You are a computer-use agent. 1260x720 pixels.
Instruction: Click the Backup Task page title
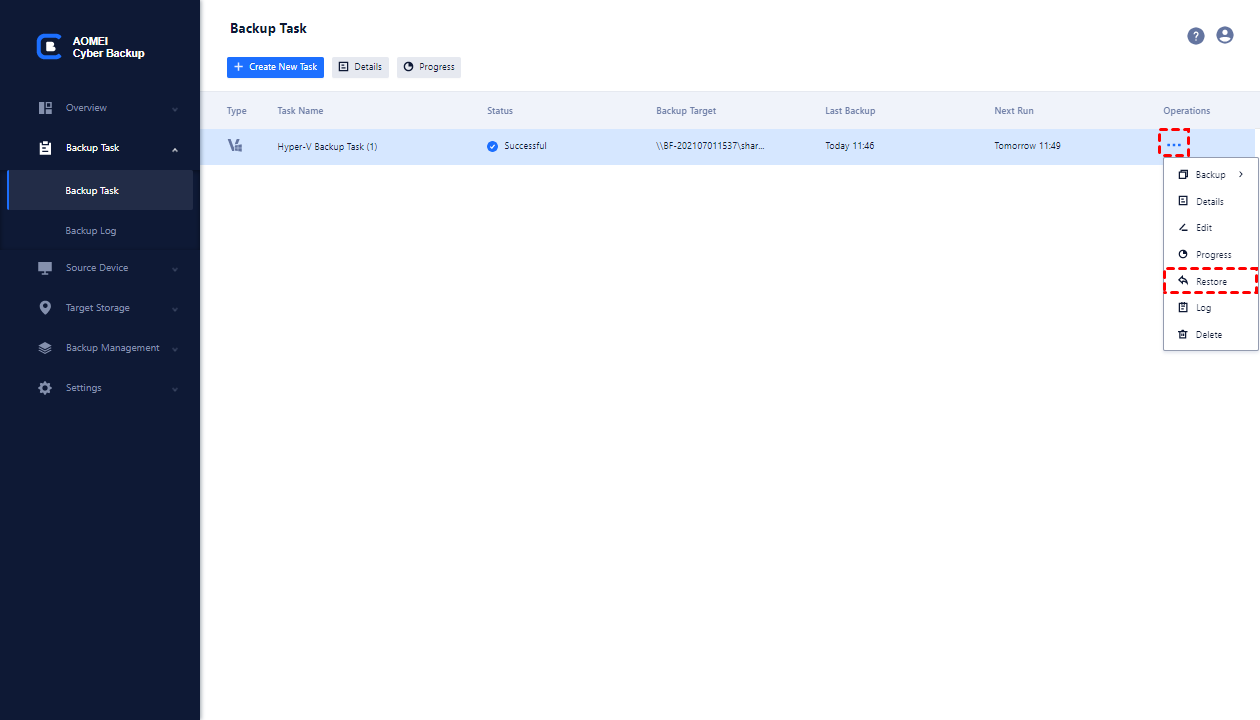[268, 29]
